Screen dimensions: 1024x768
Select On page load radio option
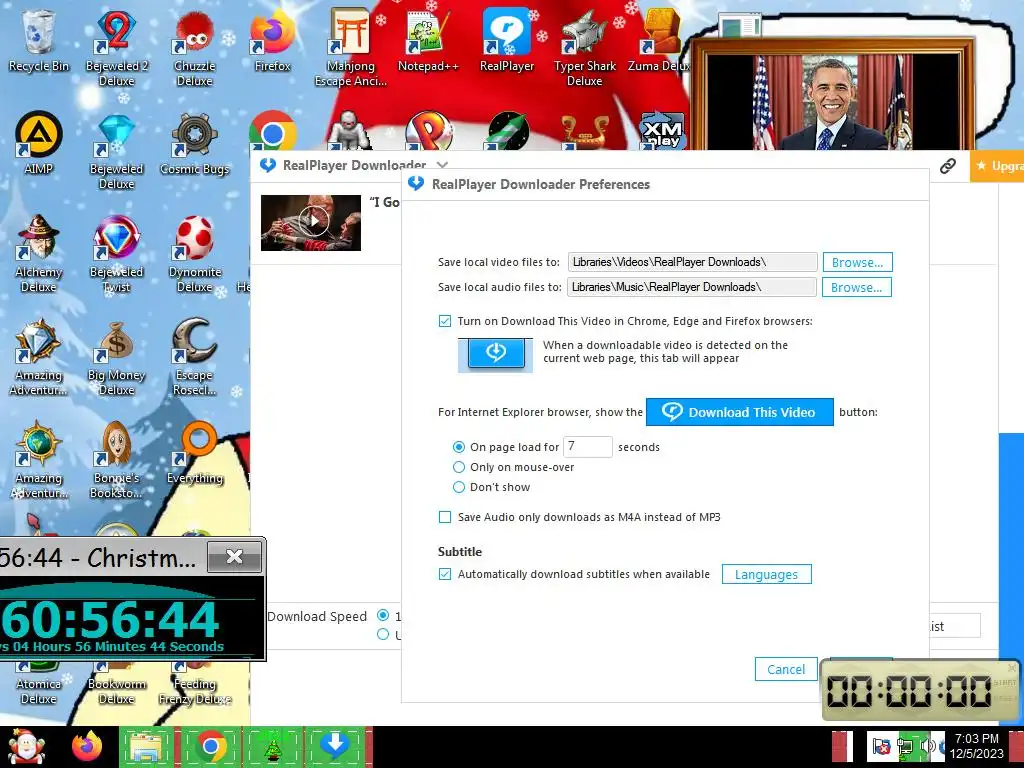point(458,447)
